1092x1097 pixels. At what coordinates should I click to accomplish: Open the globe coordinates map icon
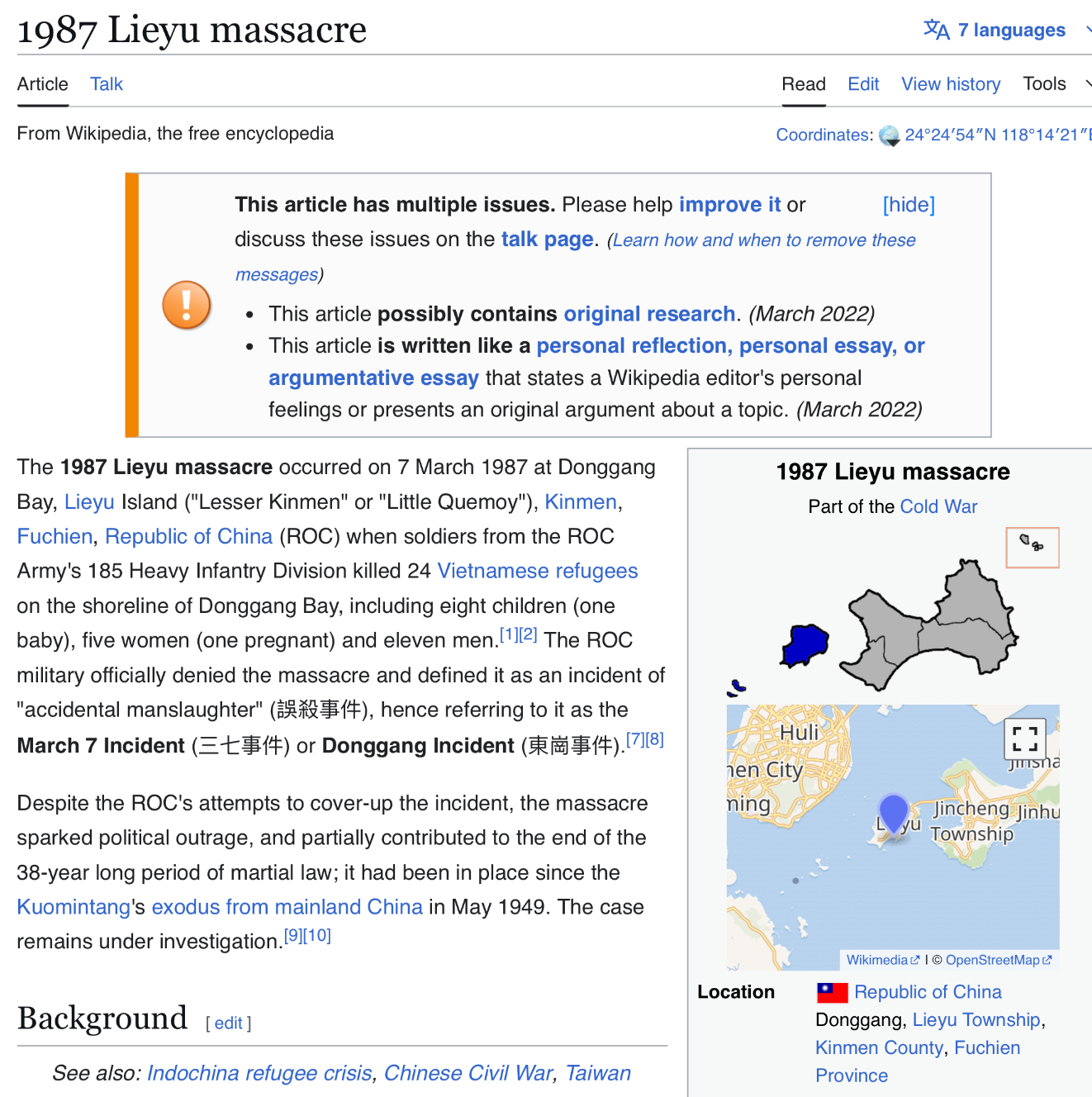pyautogui.click(x=890, y=135)
